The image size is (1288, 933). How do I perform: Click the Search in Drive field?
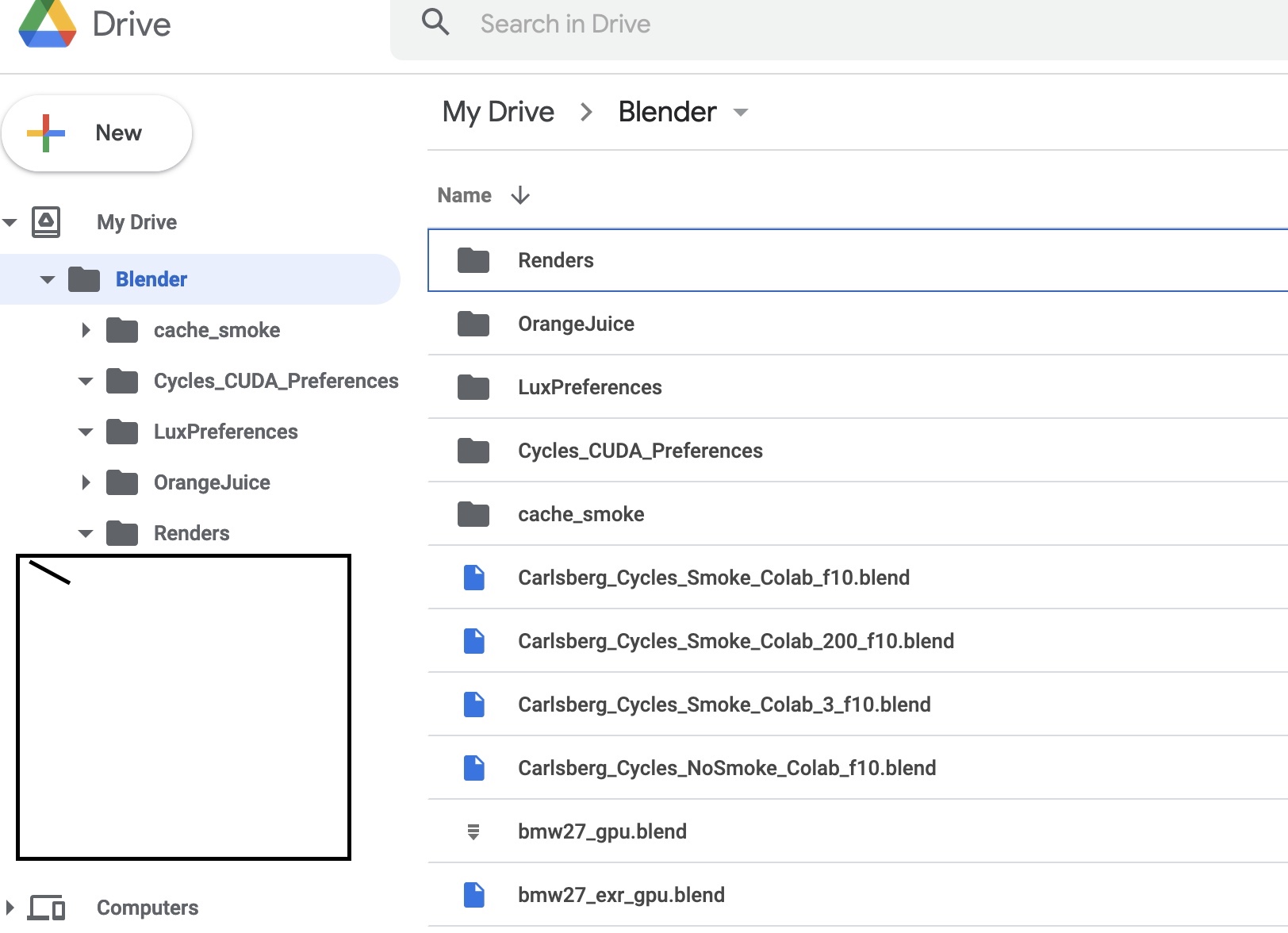(714, 24)
